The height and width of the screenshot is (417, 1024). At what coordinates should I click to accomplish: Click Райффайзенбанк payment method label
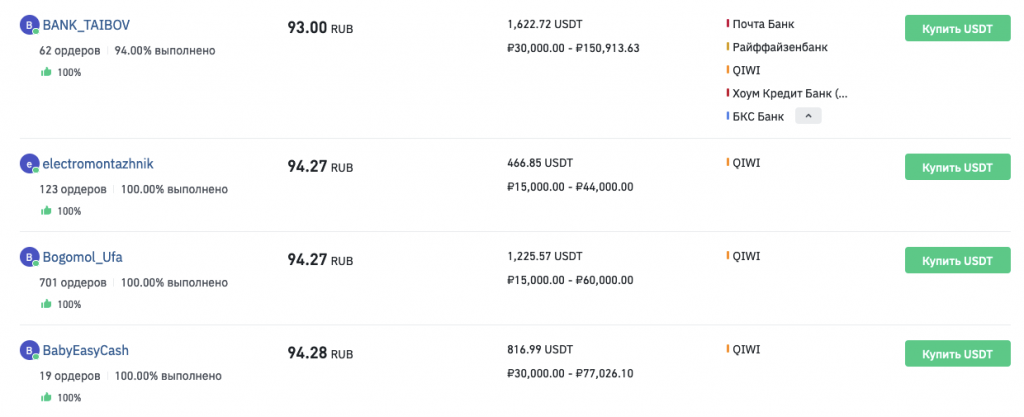click(780, 47)
